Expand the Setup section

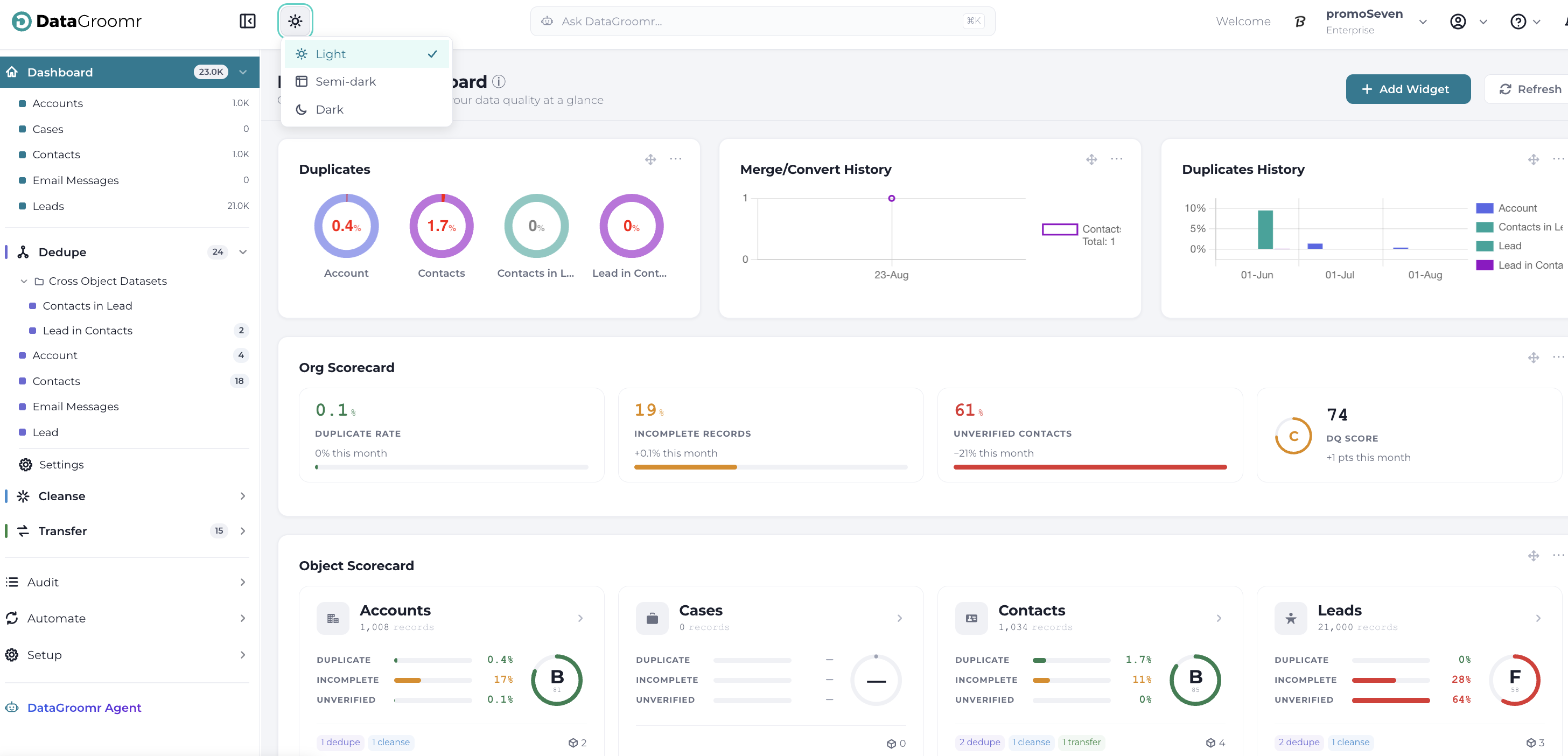click(243, 654)
